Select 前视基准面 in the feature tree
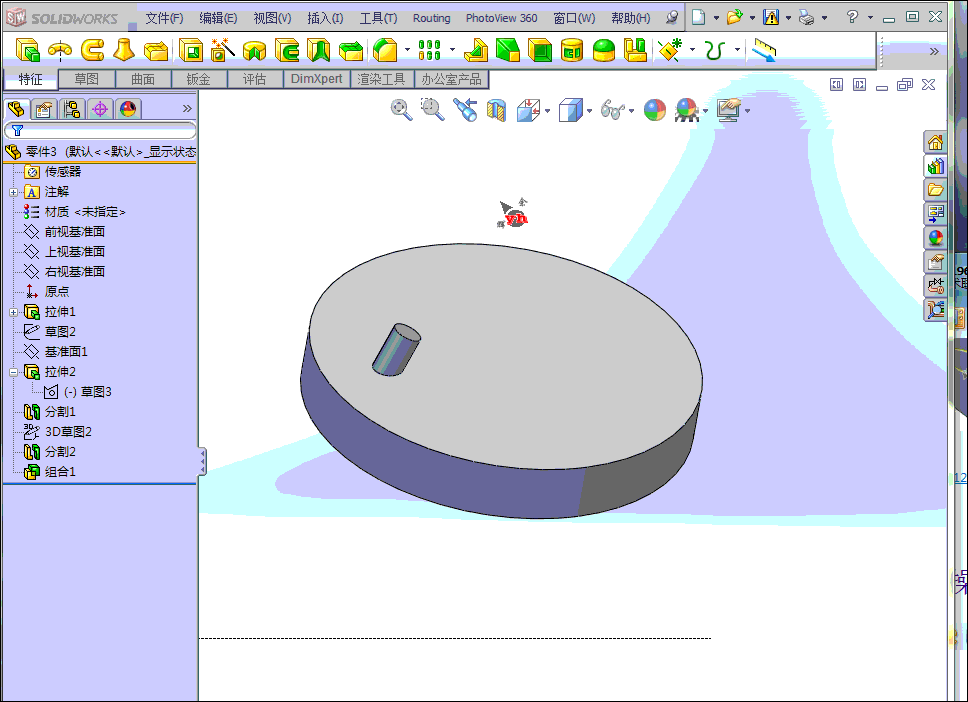968x702 pixels. [75, 232]
